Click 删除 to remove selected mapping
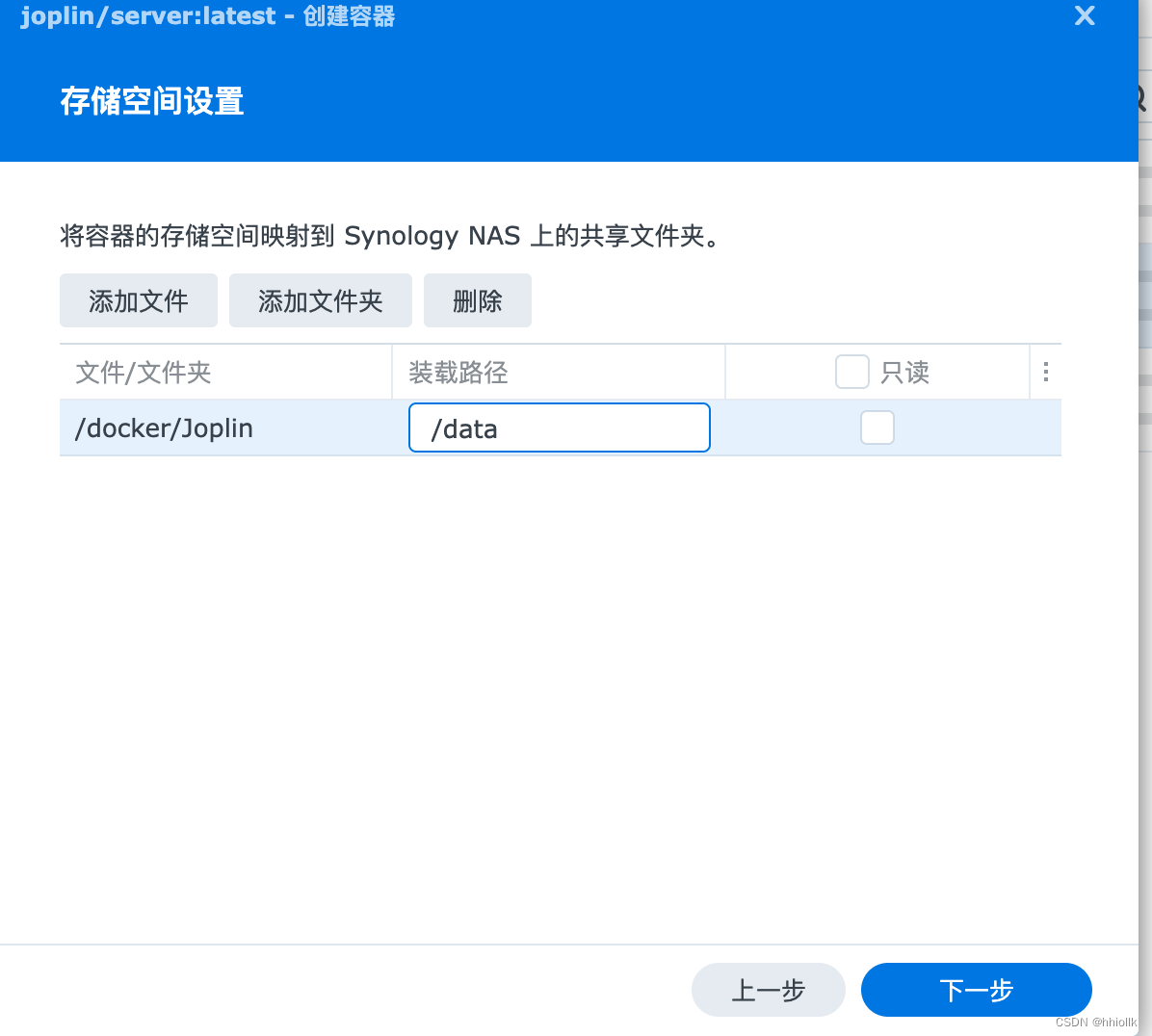 [477, 299]
